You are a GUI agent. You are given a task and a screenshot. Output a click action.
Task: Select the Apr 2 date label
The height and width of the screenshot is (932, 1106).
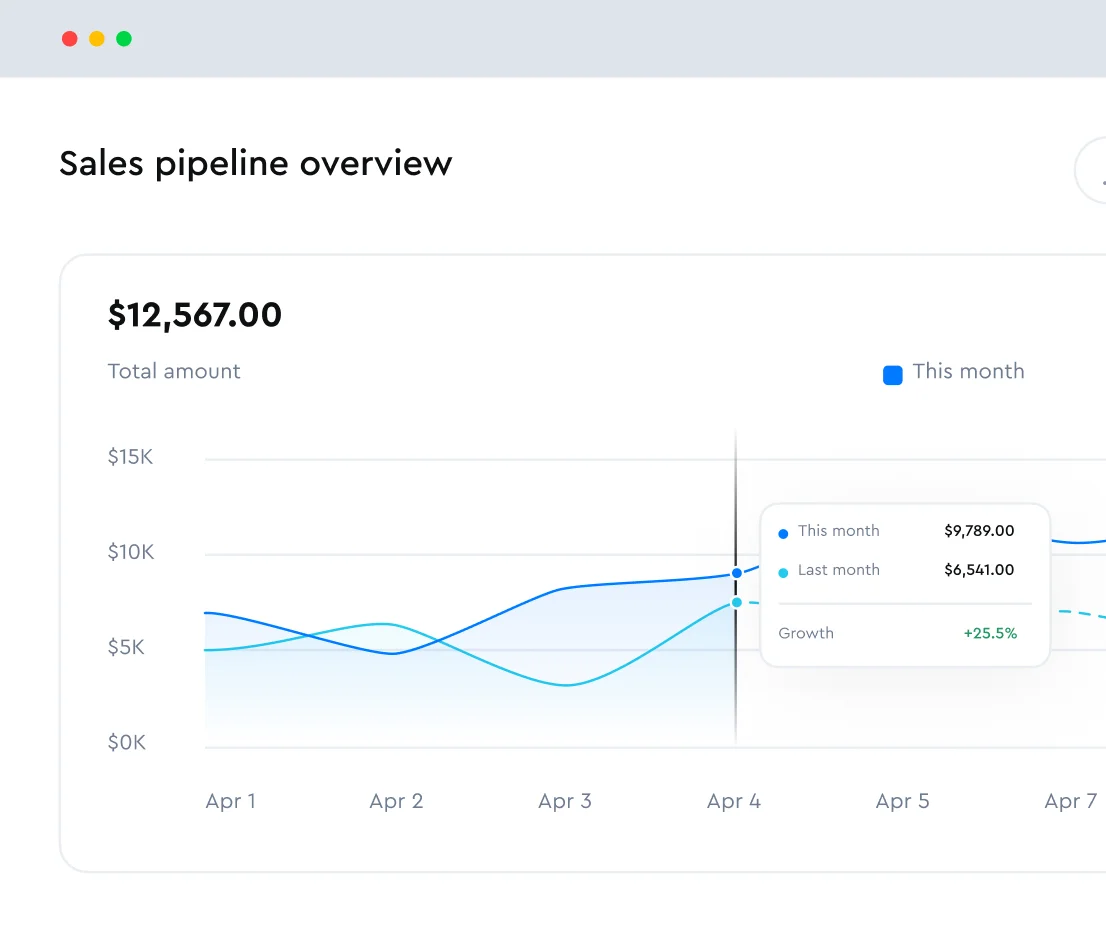[396, 801]
